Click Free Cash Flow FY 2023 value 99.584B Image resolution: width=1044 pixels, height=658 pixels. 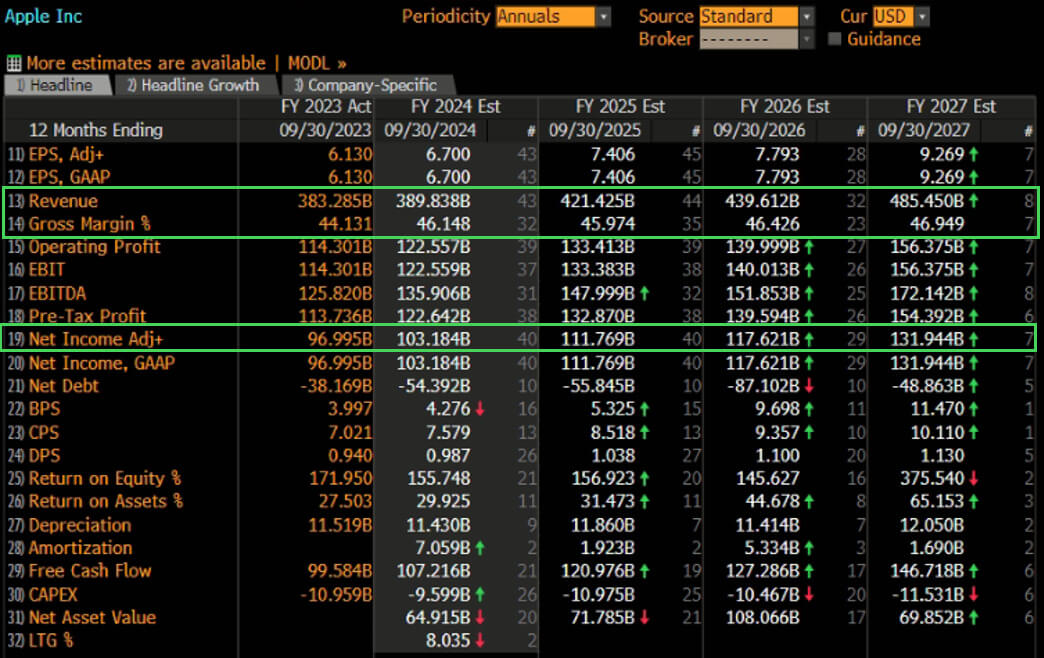[x=340, y=571]
